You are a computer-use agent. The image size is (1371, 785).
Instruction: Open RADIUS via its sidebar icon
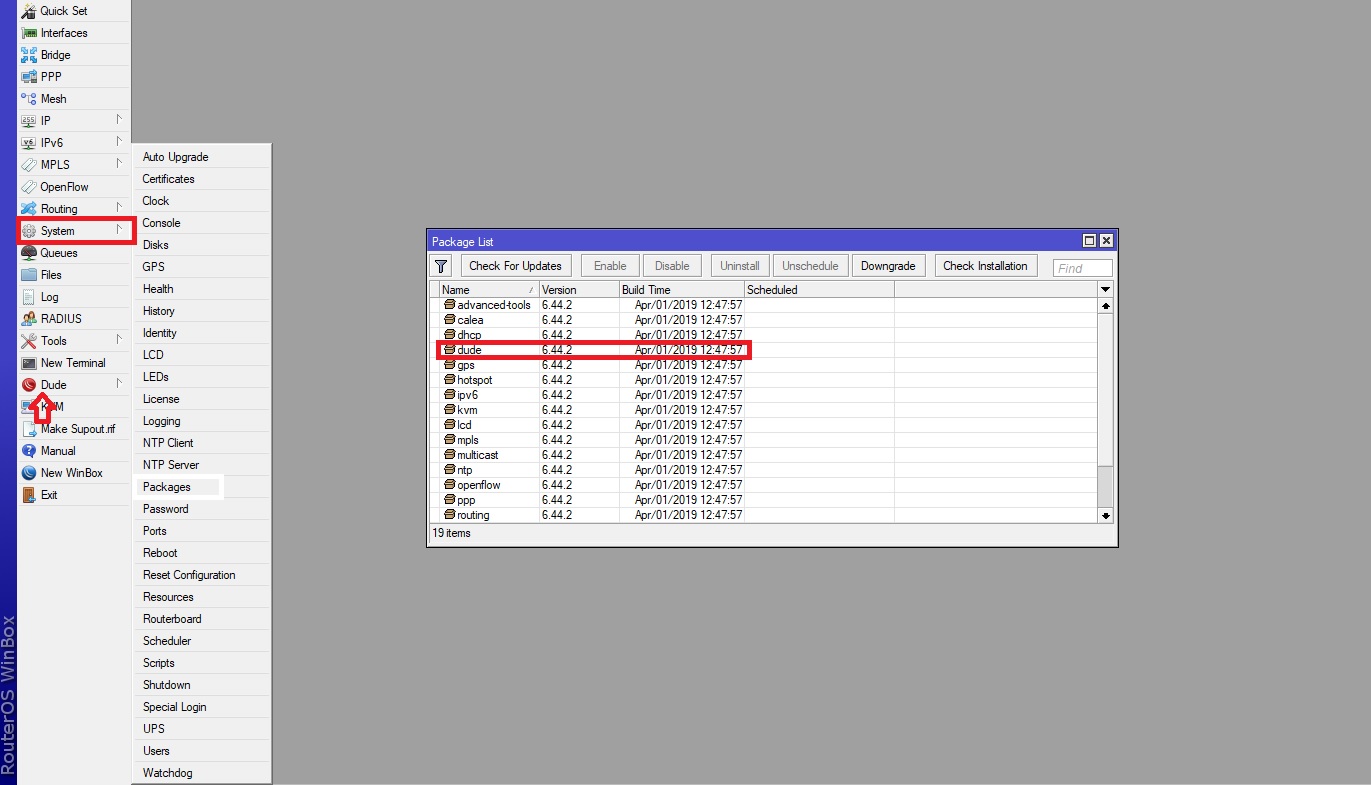click(x=30, y=318)
